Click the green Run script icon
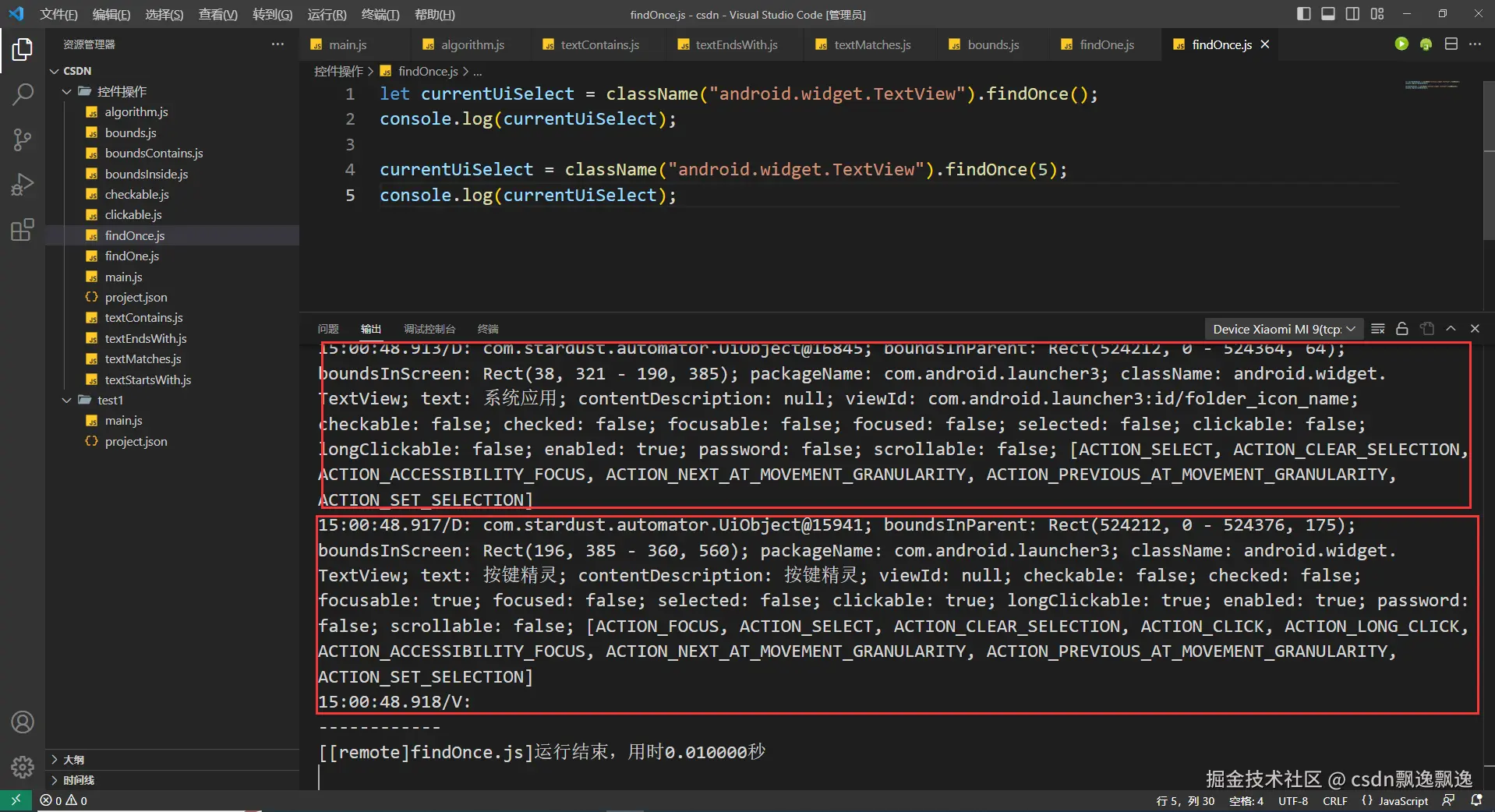Screen dimensions: 1495x812 (1401, 44)
